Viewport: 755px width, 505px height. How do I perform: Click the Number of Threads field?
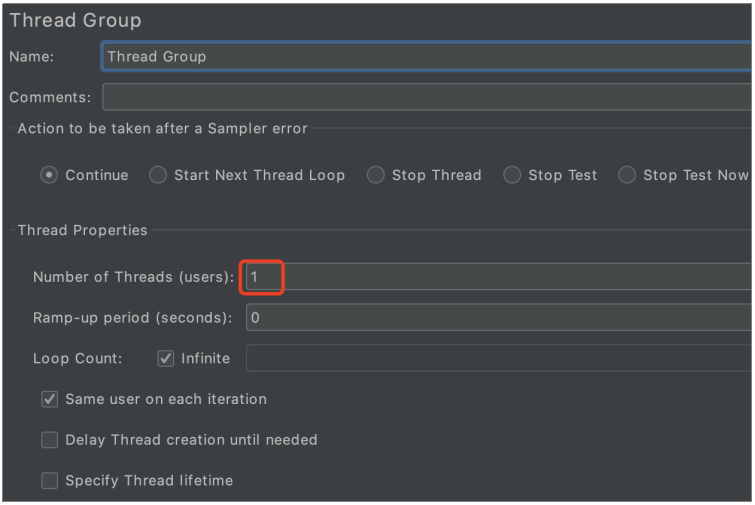pyautogui.click(x=495, y=276)
